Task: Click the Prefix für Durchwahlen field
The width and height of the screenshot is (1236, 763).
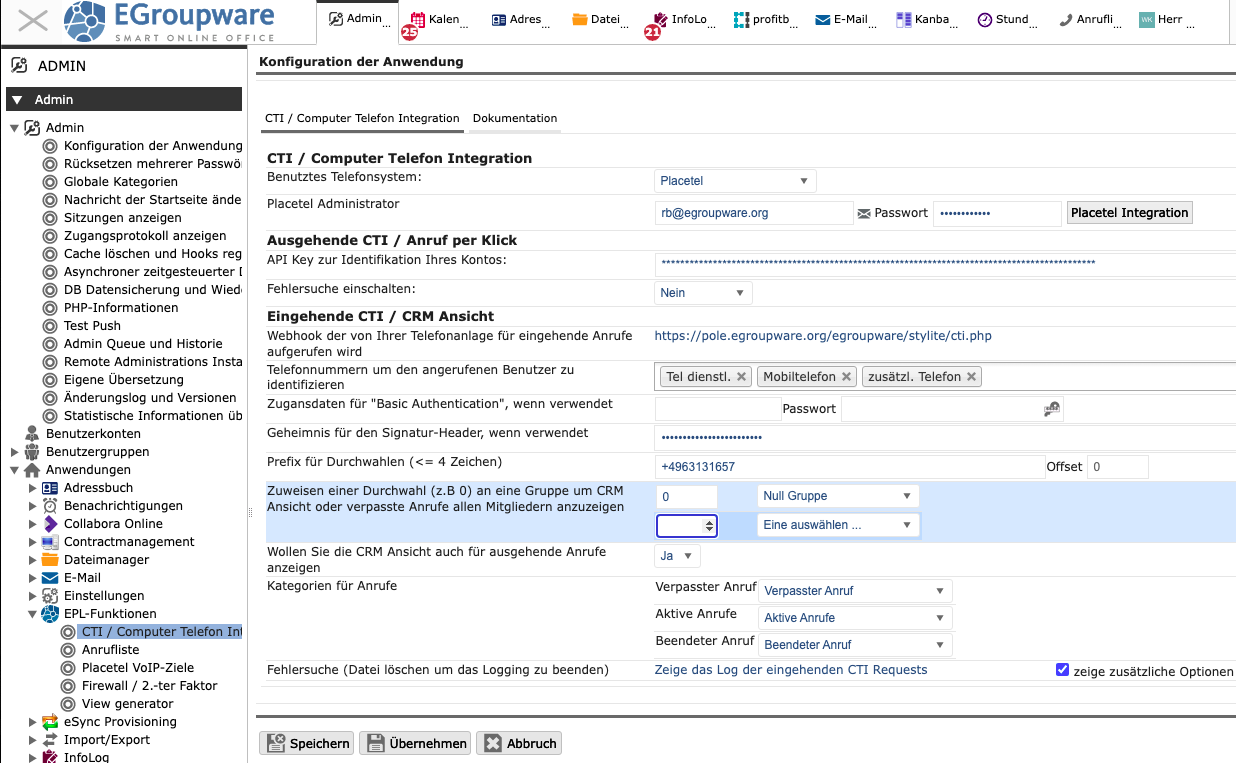Action: pos(849,467)
